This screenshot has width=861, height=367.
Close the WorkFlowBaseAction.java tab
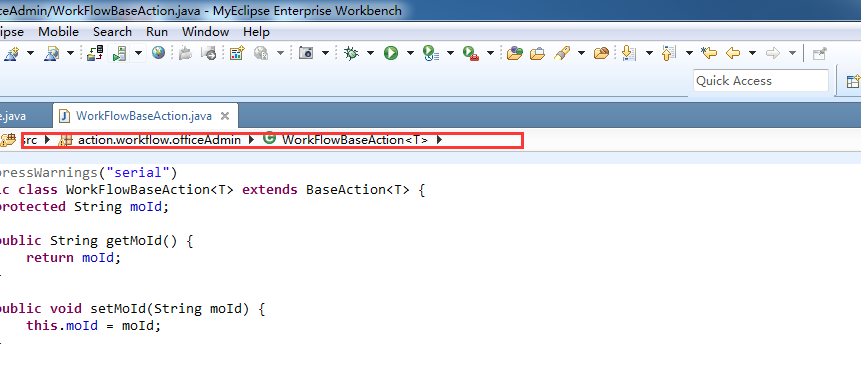coord(224,116)
